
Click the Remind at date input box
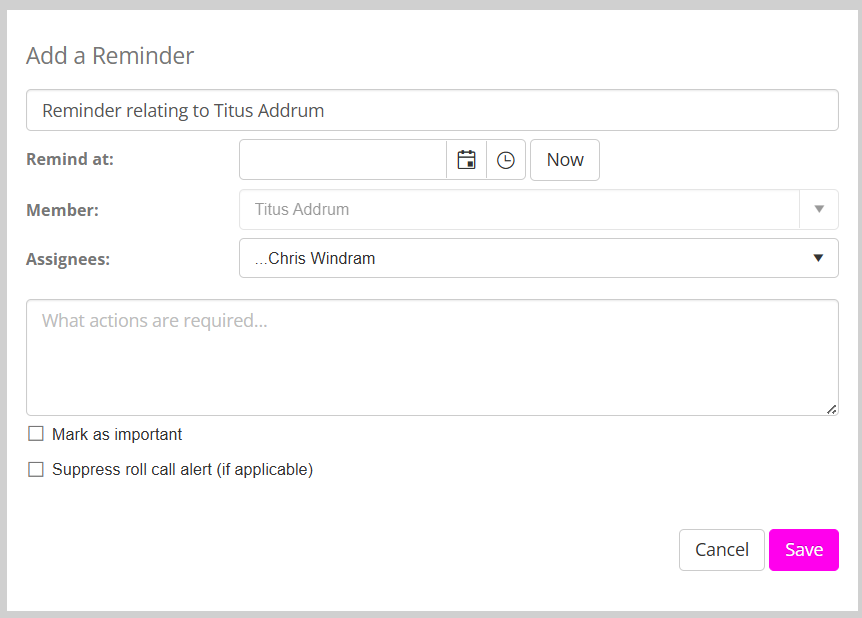coord(343,160)
